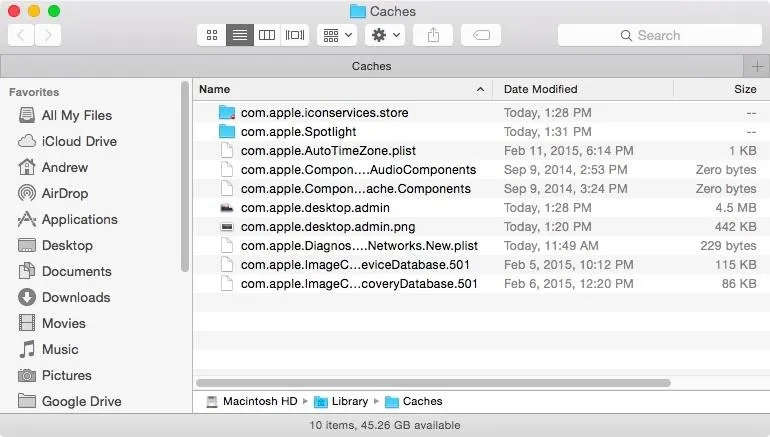Open the item arrangement dropdown
This screenshot has height=437, width=770.
click(337, 35)
